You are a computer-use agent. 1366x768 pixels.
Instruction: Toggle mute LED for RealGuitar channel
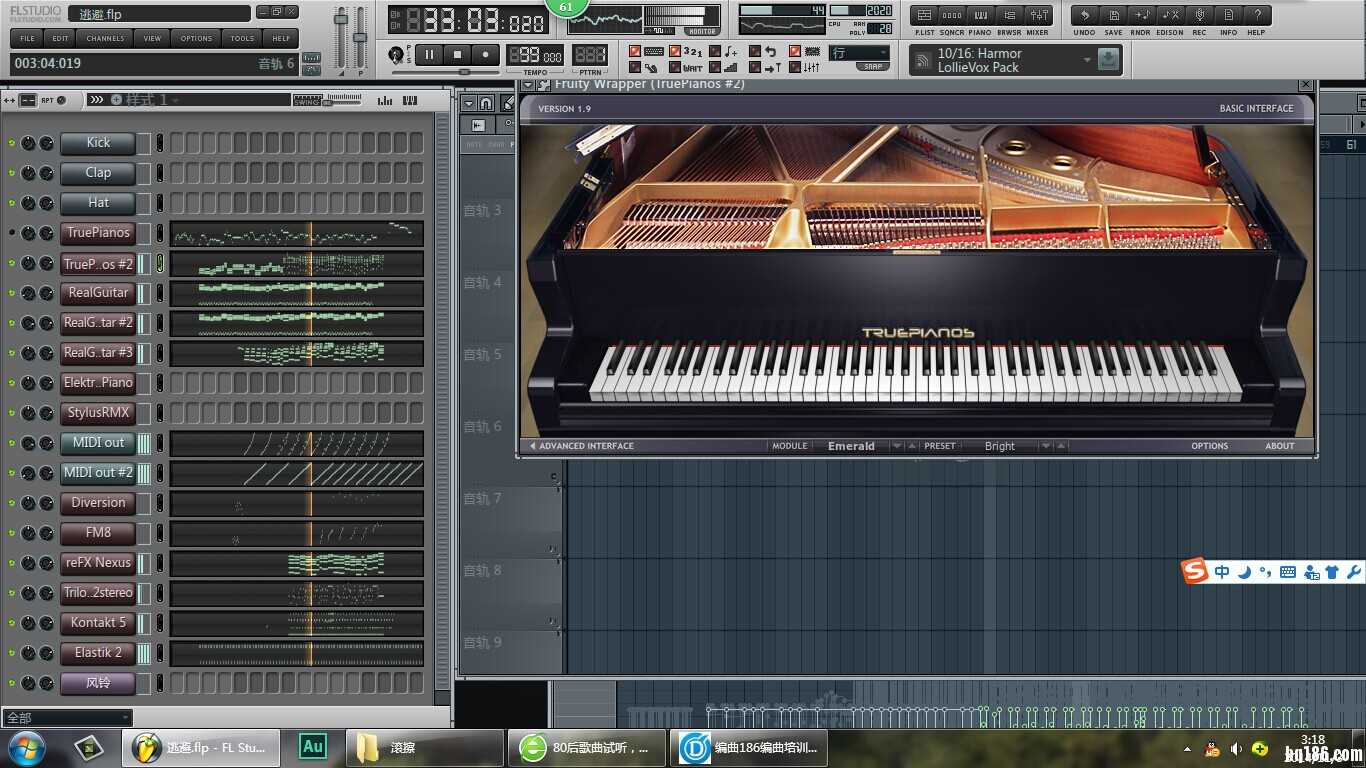tap(12, 293)
